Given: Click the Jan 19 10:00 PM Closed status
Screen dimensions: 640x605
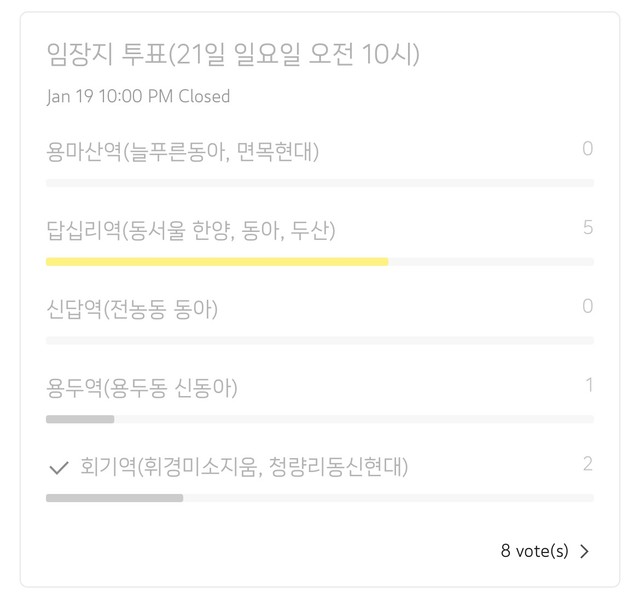Looking at the screenshot, I should click(x=138, y=96).
